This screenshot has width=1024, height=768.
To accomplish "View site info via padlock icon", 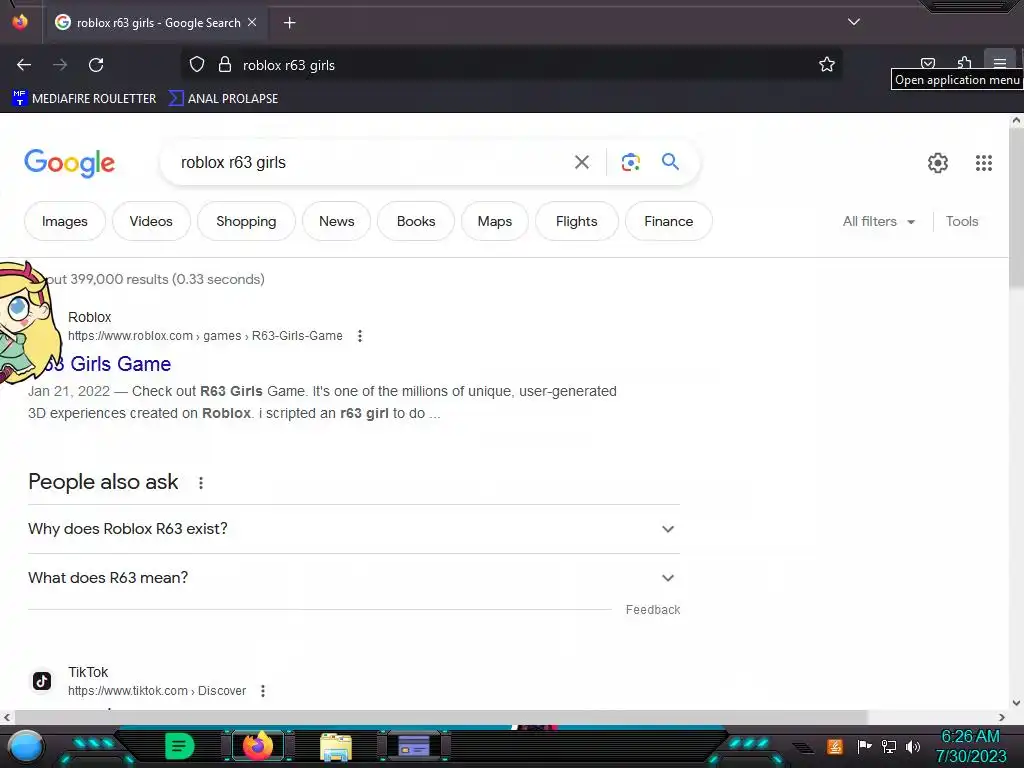I will 225,65.
